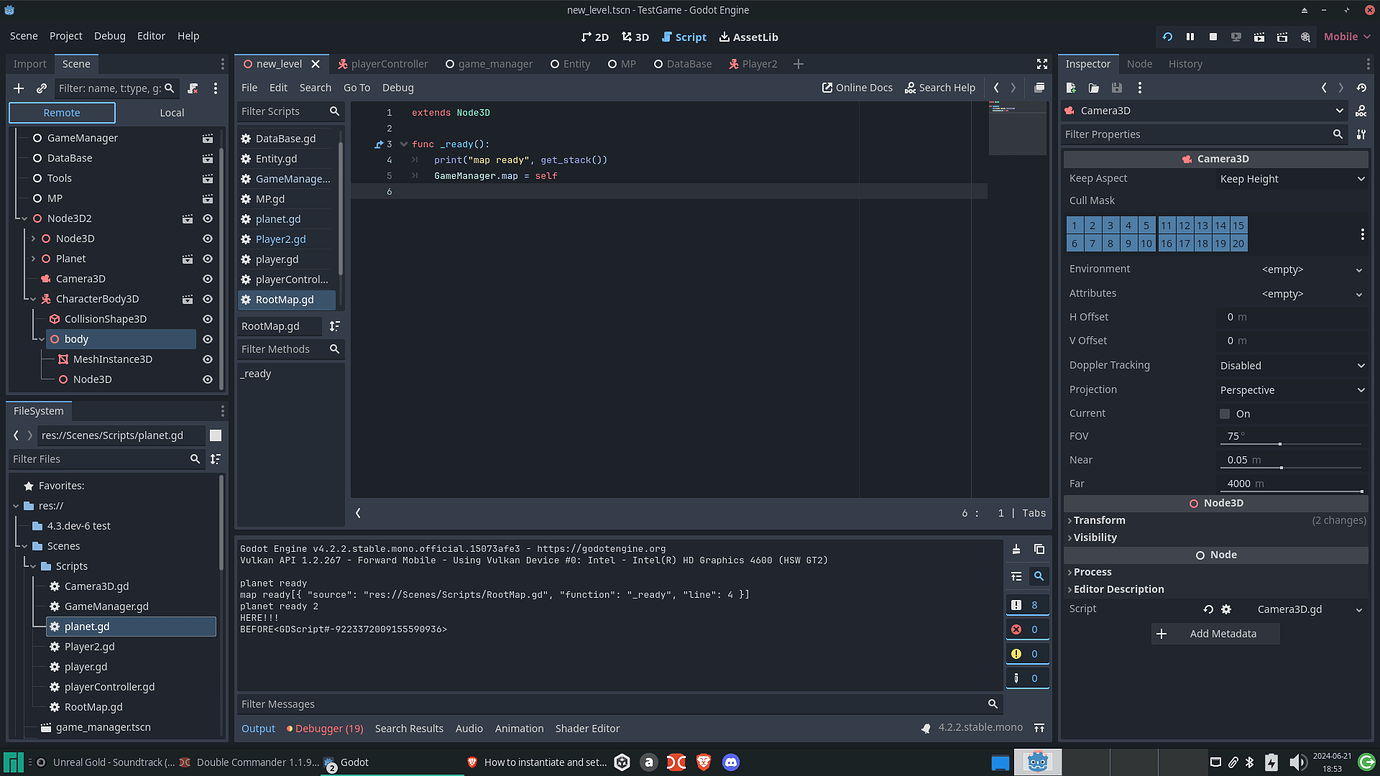1380x776 pixels.
Task: Click the Add Metadata button
Action: [1215, 633]
